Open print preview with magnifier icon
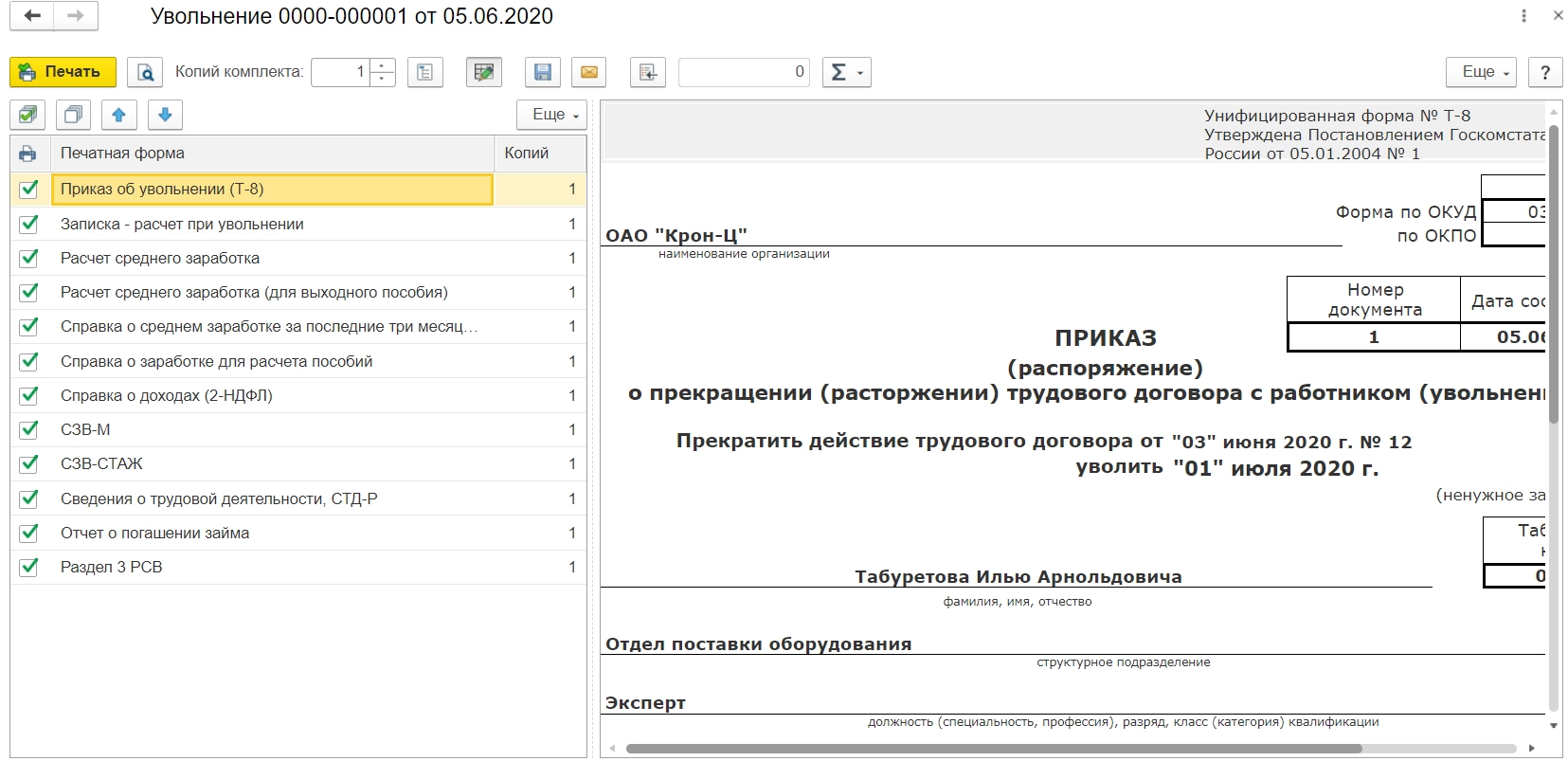This screenshot has height=761, width=1568. [x=145, y=72]
